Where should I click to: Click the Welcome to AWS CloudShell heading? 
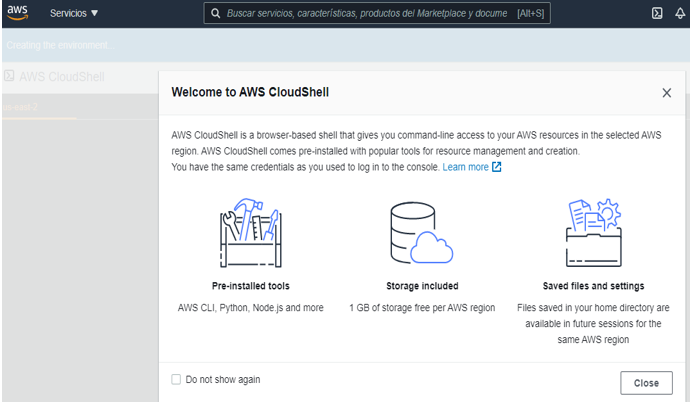coord(250,92)
